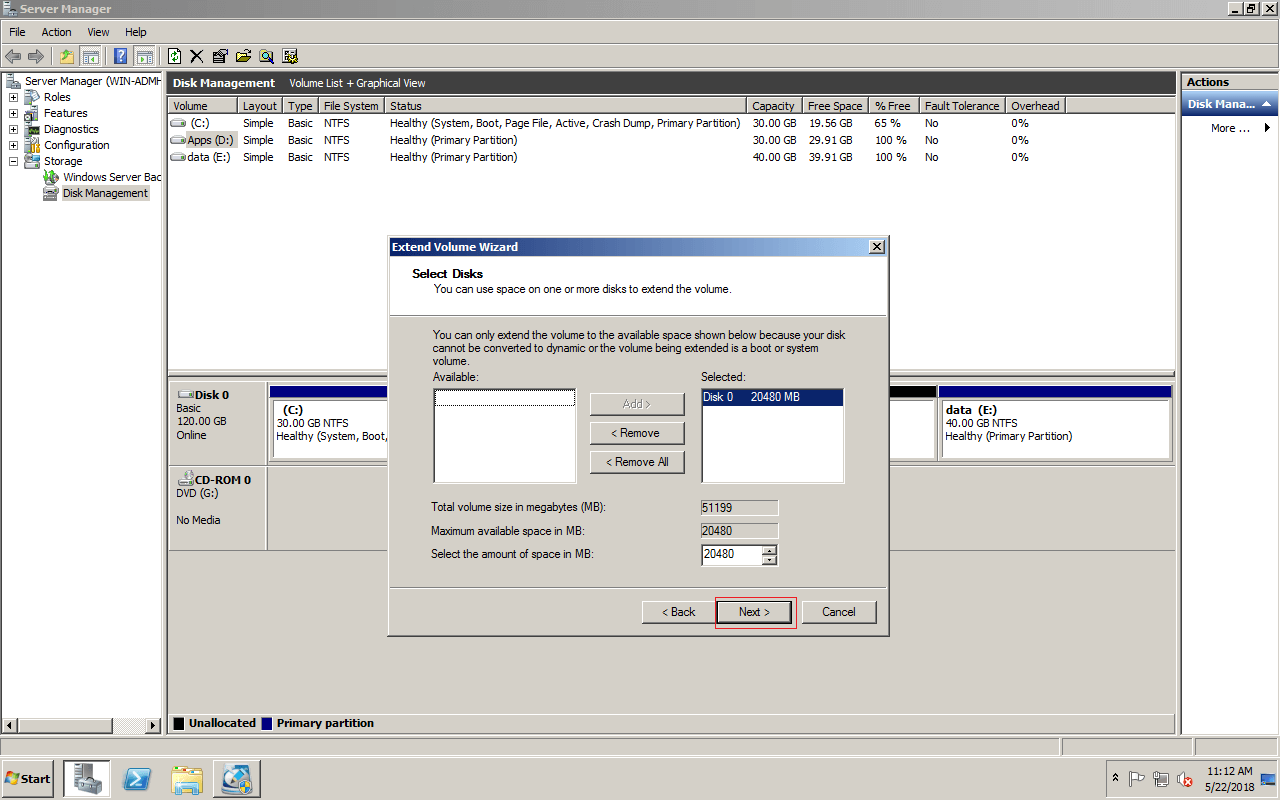This screenshot has width=1280, height=800.
Task: Open the View menu
Action: coord(98,32)
